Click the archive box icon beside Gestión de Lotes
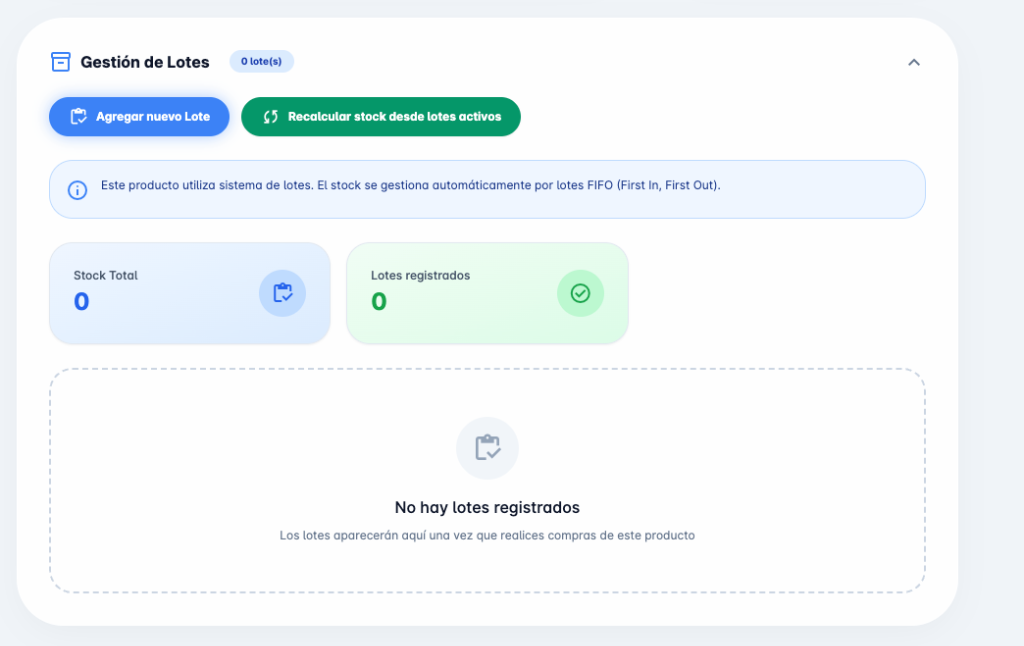Screen dimensions: 1024x646 (x=61, y=62)
